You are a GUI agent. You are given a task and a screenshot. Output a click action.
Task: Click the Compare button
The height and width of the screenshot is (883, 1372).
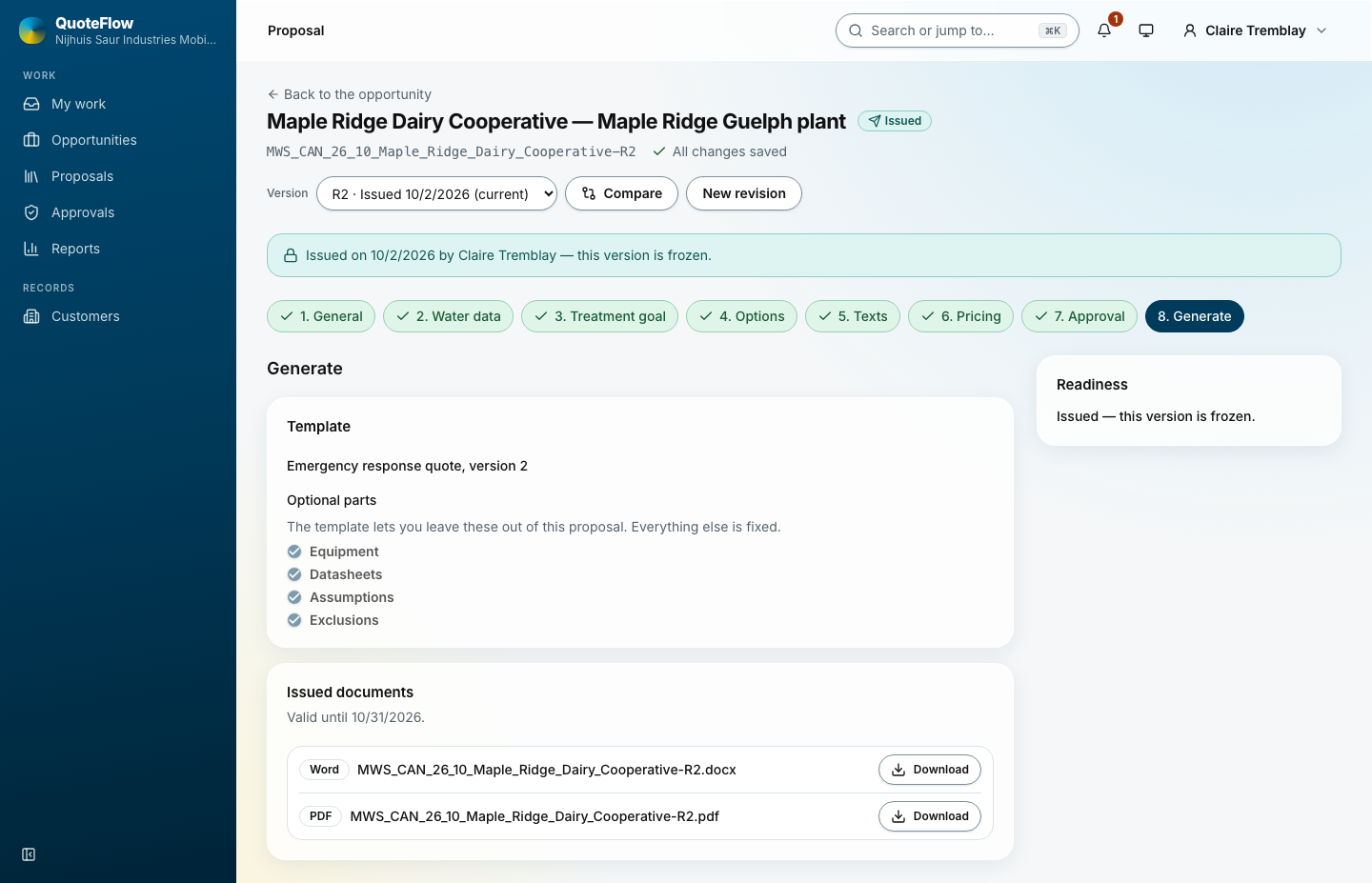point(621,193)
